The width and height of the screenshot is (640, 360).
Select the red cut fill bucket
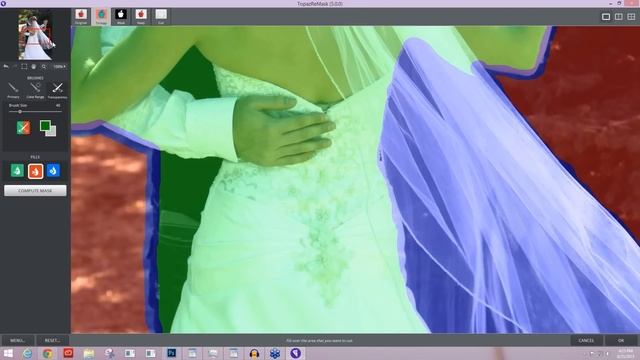click(x=36, y=171)
